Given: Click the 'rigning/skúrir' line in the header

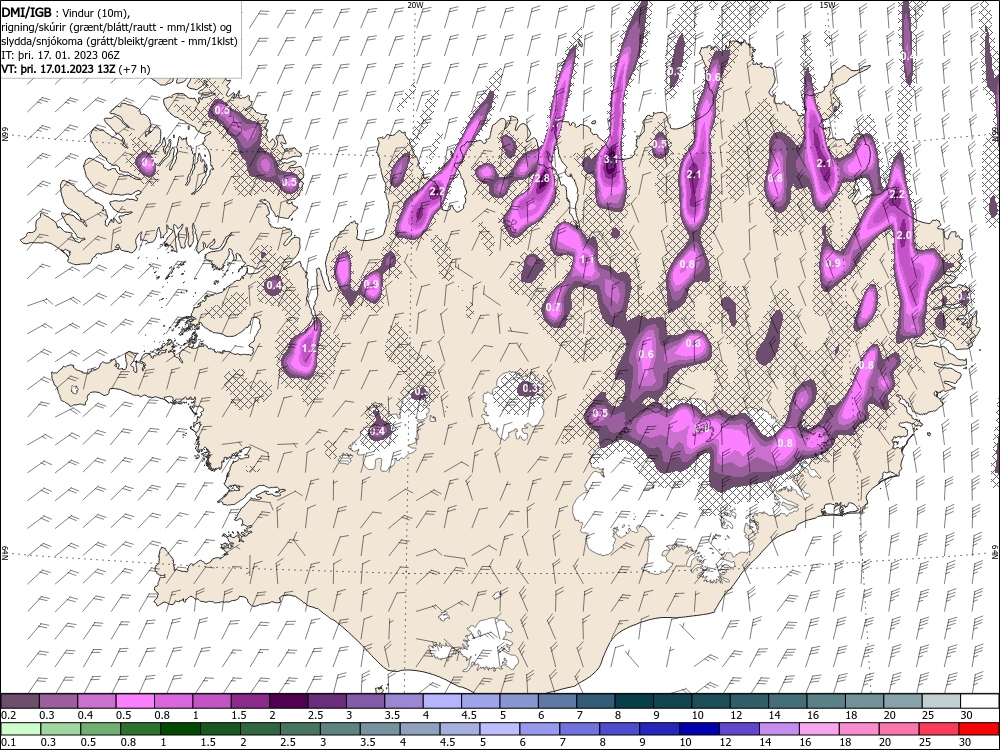Looking at the screenshot, I should click(x=116, y=26).
